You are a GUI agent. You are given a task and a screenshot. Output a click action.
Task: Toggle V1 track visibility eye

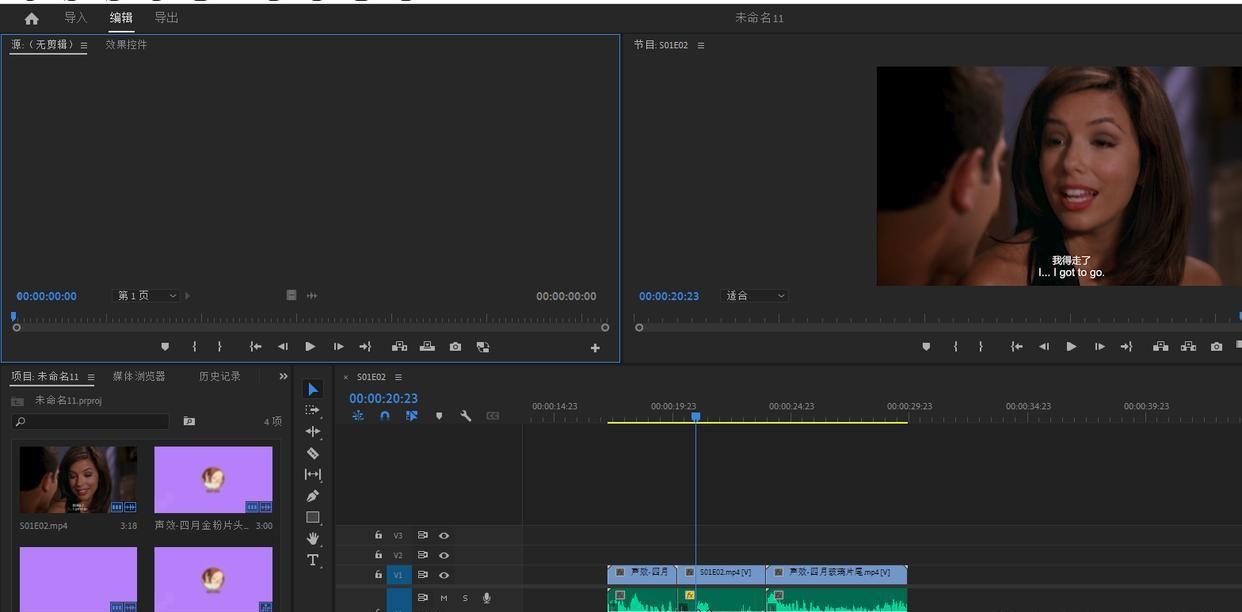tap(444, 575)
